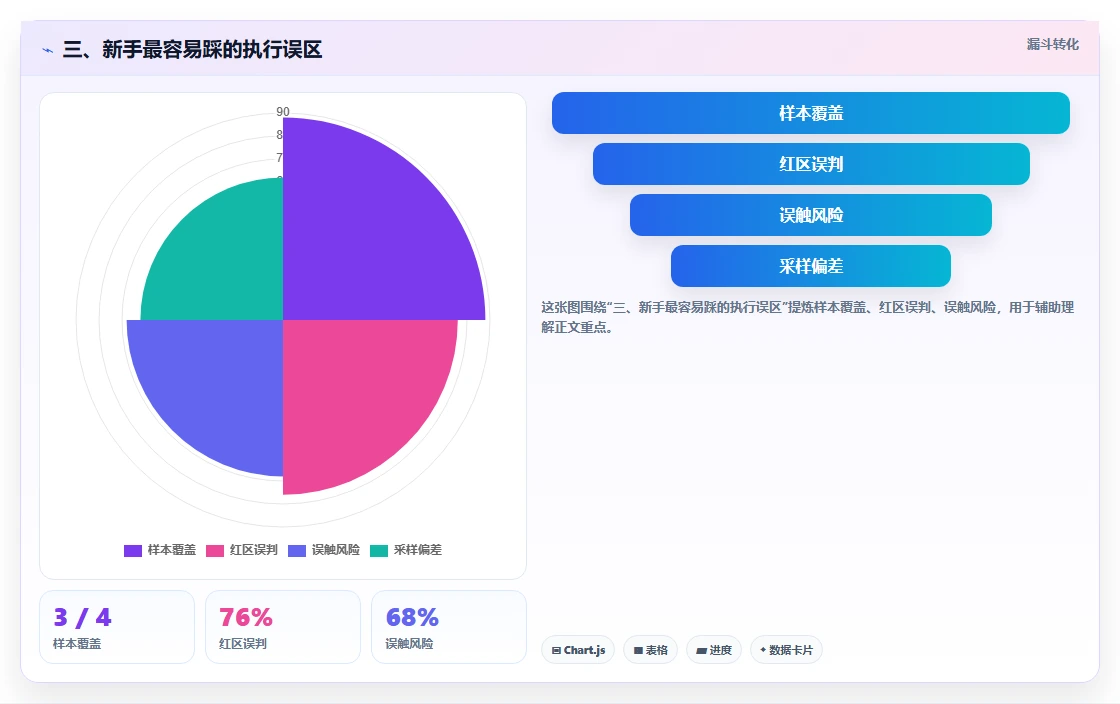Click the sparkle icon in 数据卡片 chip
The width and height of the screenshot is (1120, 704).
click(763, 650)
